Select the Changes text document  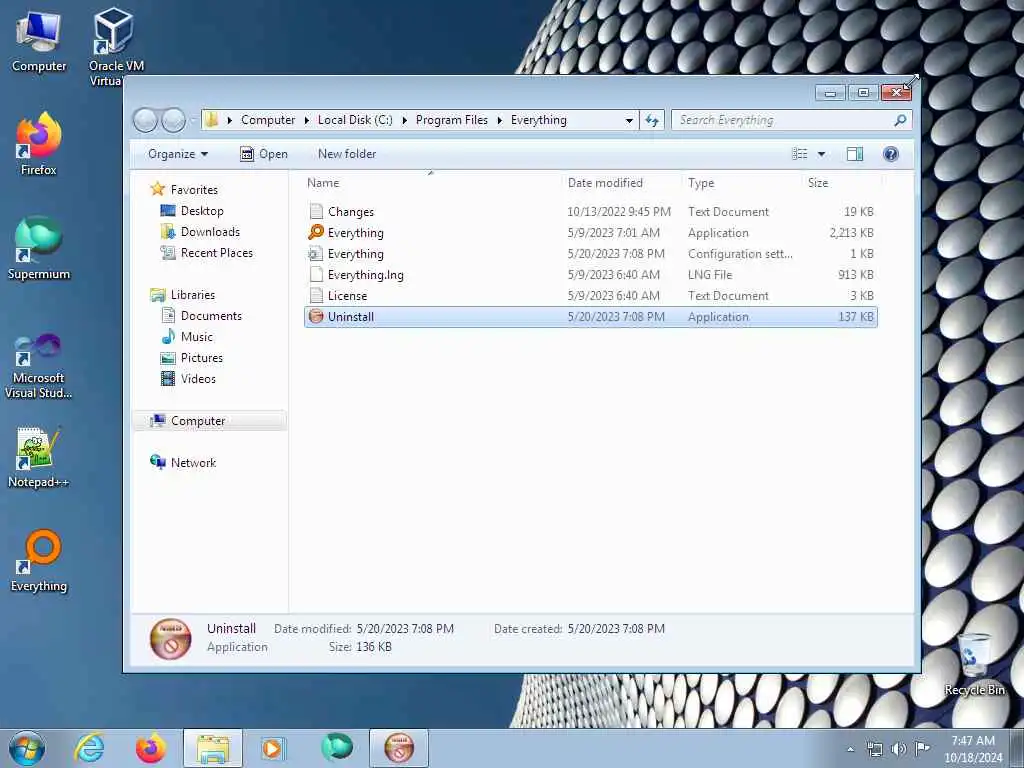click(x=591, y=212)
